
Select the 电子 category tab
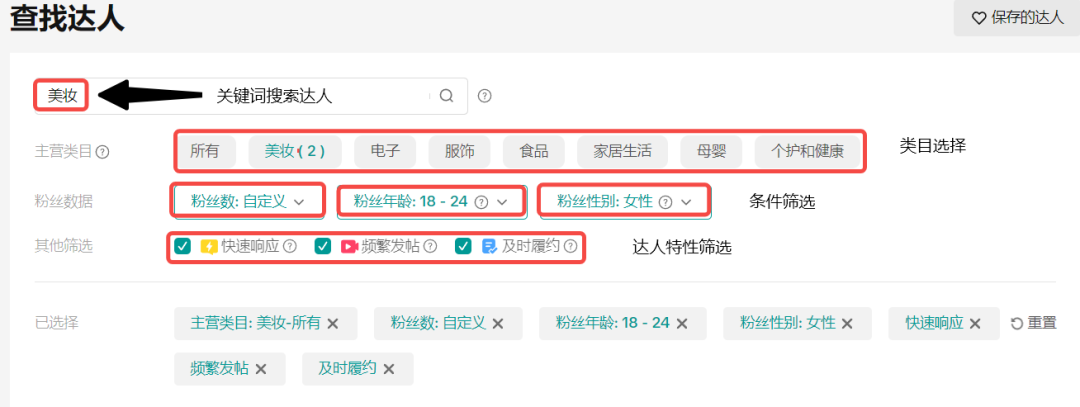click(385, 151)
